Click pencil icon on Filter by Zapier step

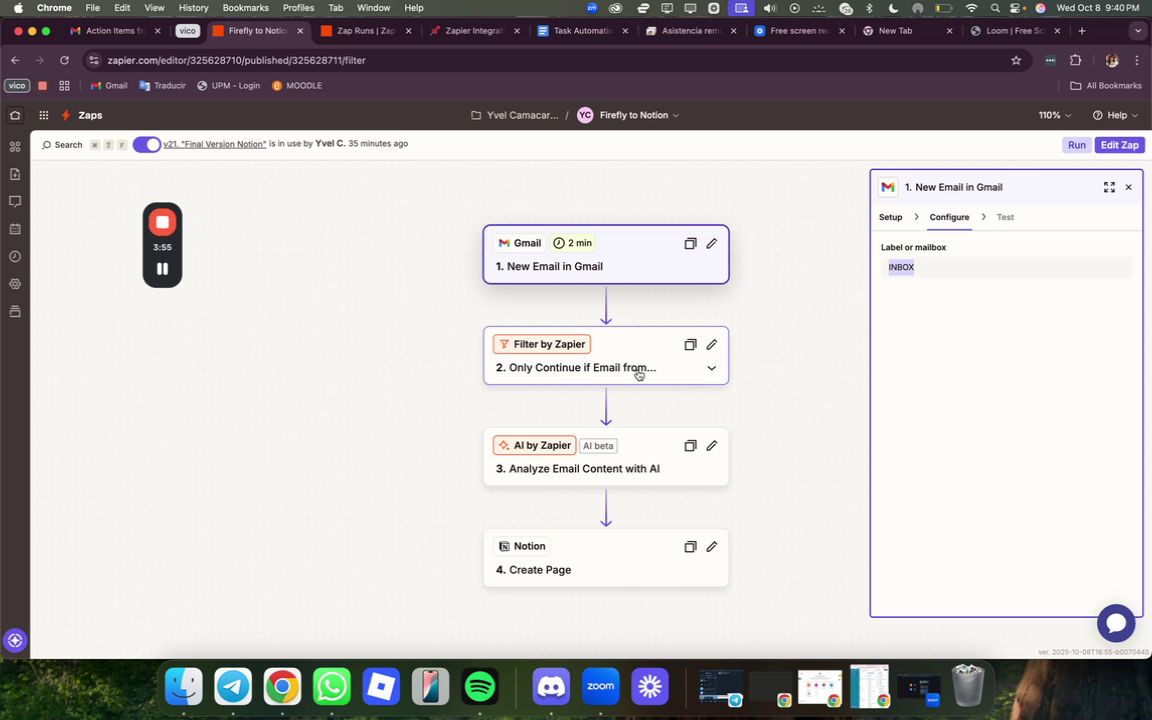(x=711, y=345)
